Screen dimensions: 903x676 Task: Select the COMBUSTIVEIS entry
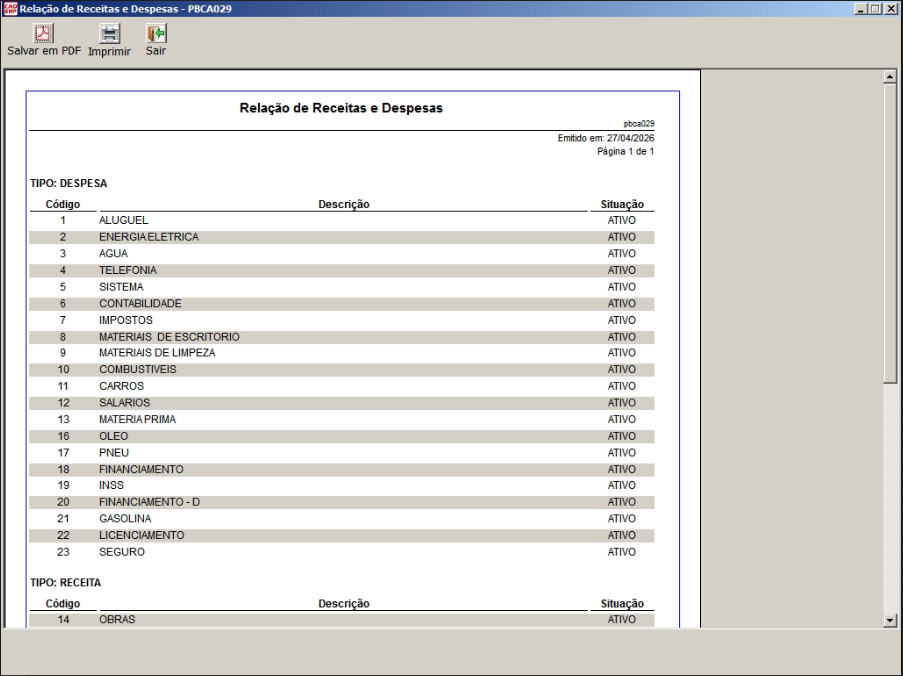click(x=138, y=370)
